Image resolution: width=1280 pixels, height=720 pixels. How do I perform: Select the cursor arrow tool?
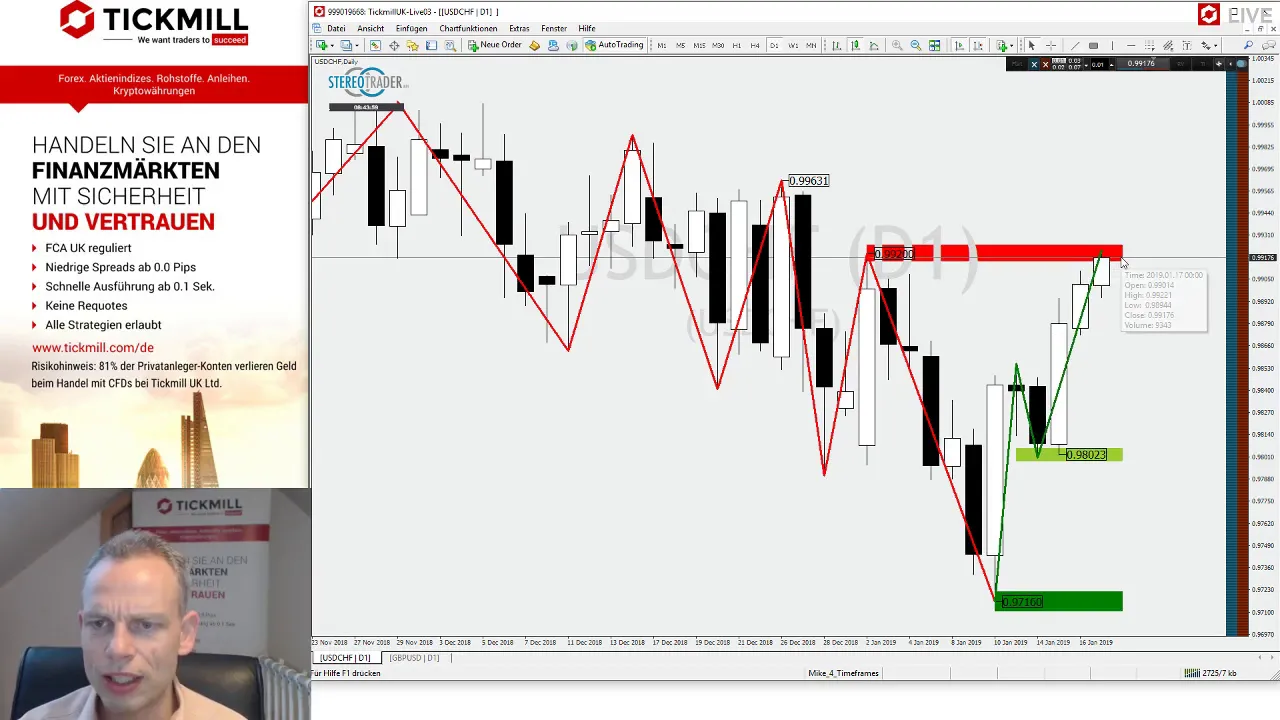pos(1032,45)
